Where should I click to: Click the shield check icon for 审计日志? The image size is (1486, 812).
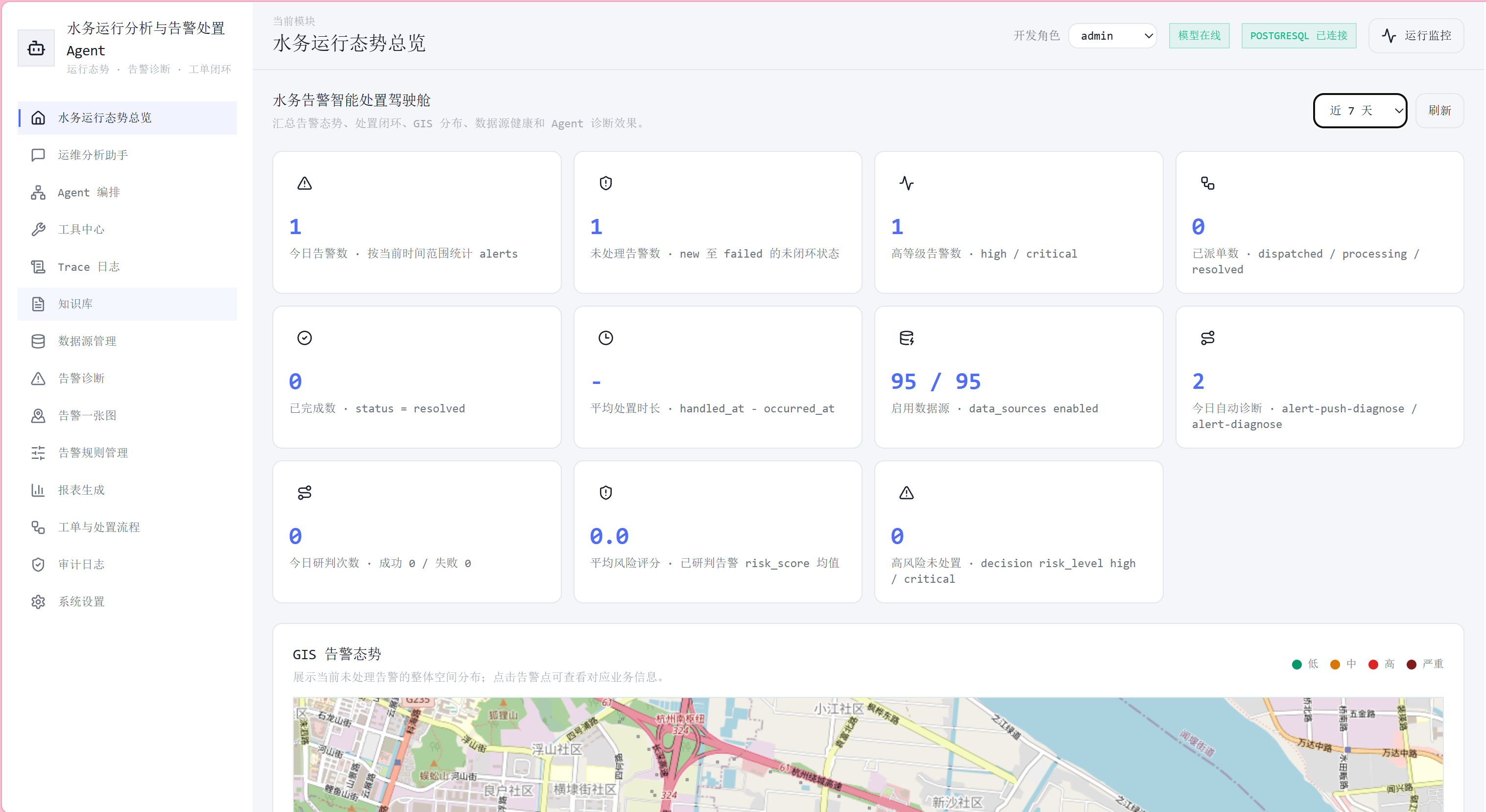click(38, 565)
